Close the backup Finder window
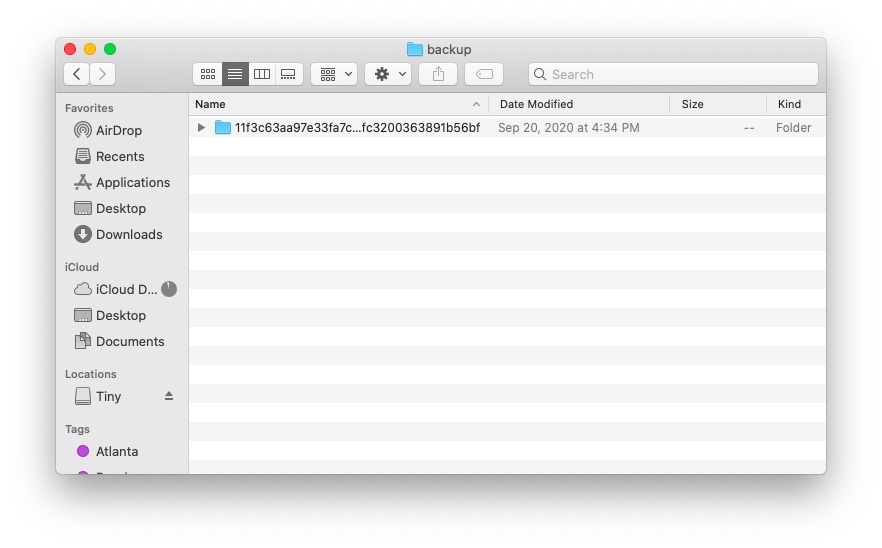The height and width of the screenshot is (548, 882). pyautogui.click(x=70, y=49)
